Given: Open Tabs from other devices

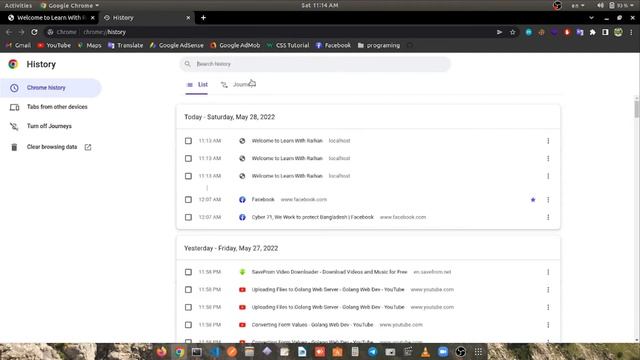Looking at the screenshot, I should (x=51, y=107).
